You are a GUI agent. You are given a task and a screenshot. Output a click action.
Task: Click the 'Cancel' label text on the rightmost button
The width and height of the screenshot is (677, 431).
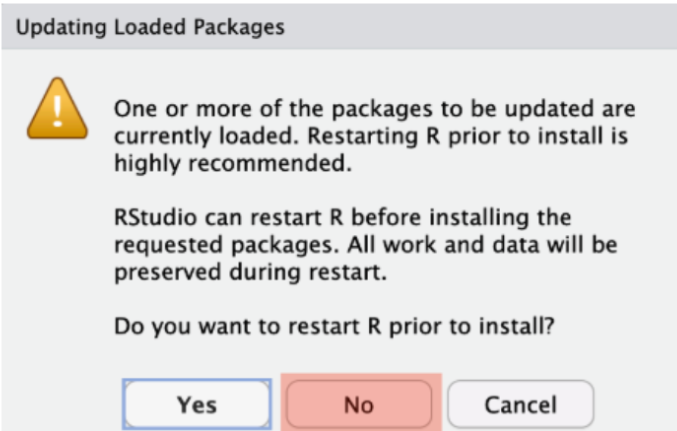(x=520, y=404)
